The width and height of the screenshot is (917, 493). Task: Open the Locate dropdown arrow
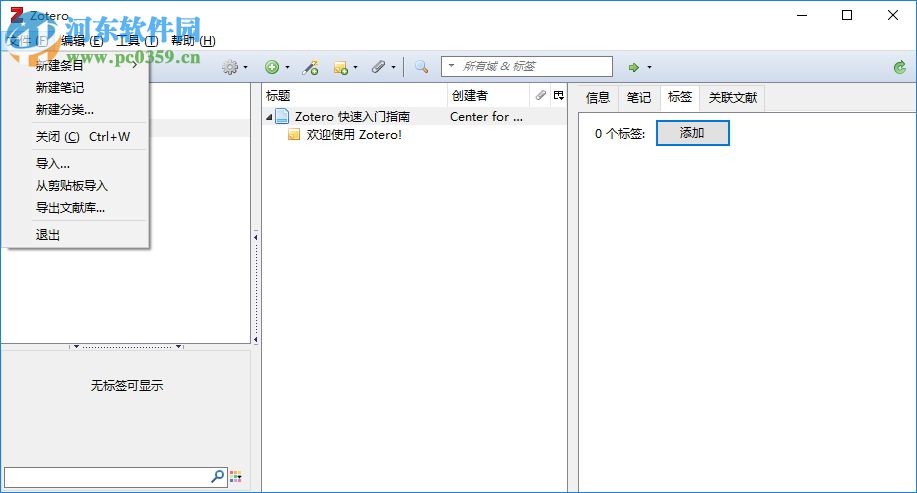(x=649, y=67)
